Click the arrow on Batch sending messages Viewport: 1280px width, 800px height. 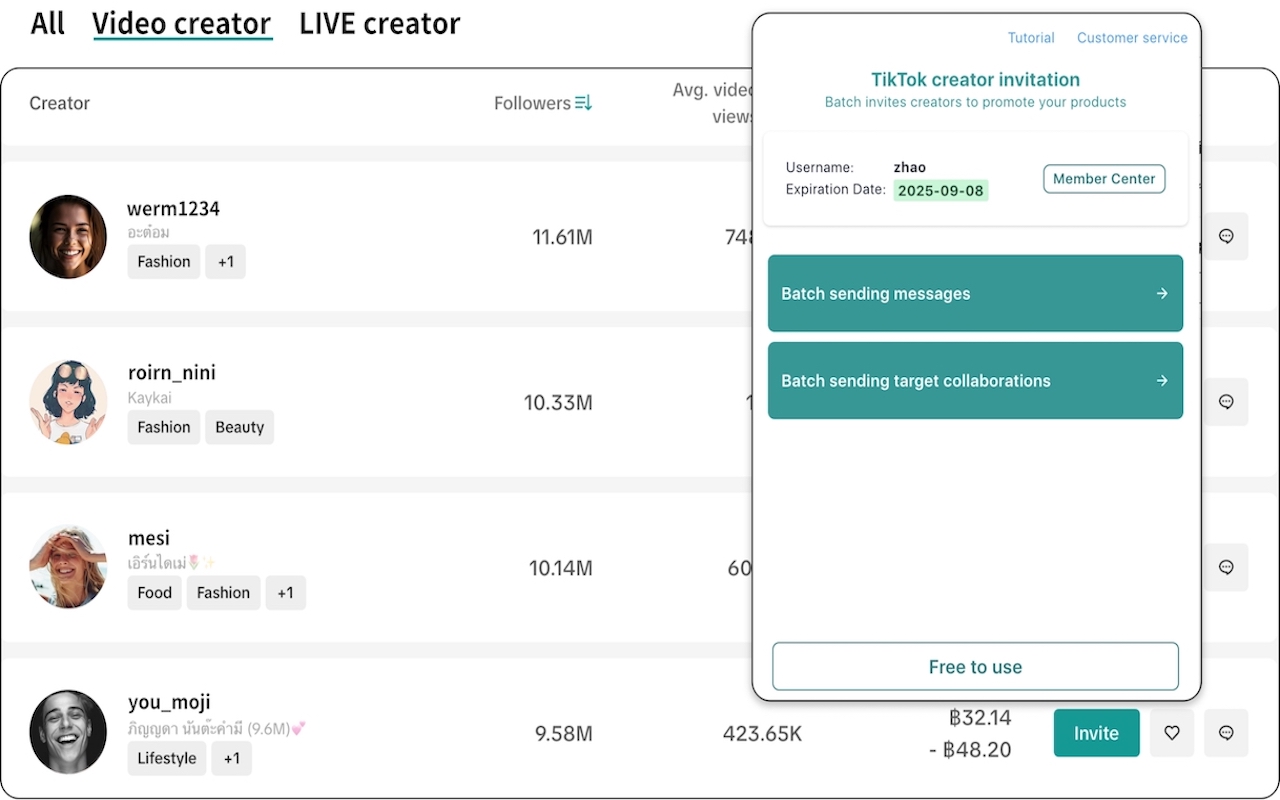click(x=1161, y=294)
